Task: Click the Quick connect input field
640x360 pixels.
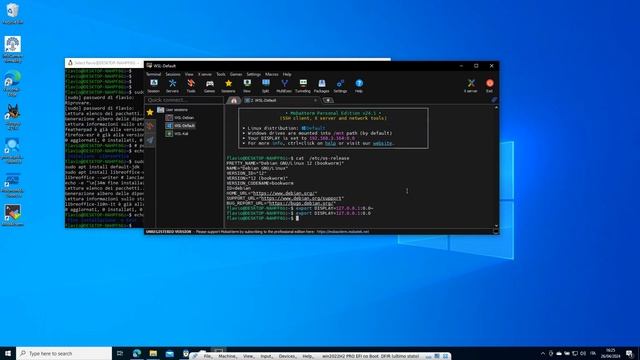Action: [184, 100]
